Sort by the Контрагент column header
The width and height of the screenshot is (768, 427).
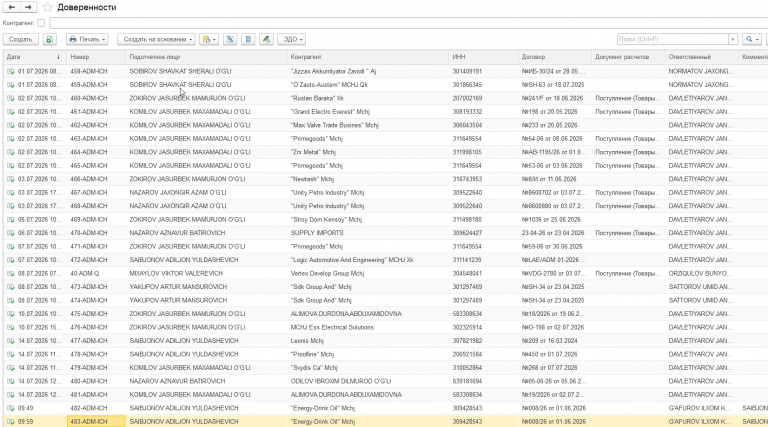click(368, 57)
